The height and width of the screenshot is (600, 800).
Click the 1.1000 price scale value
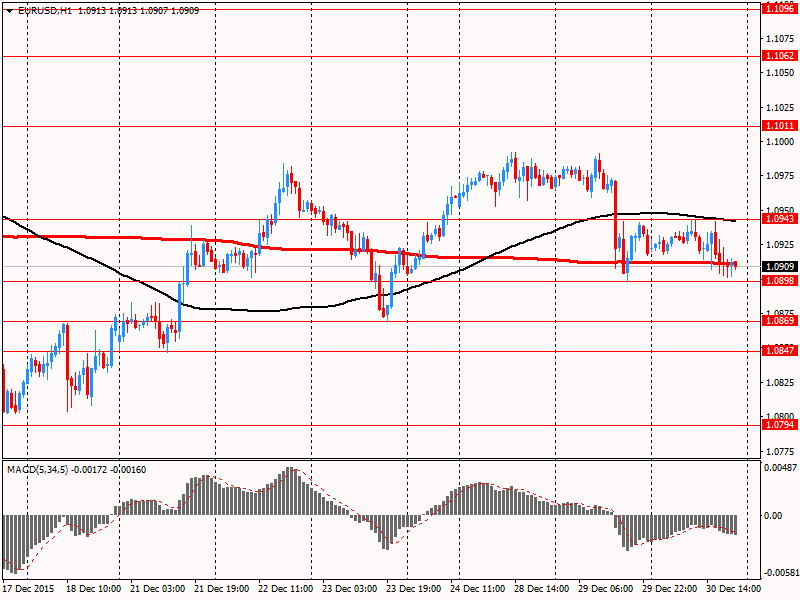(x=780, y=141)
